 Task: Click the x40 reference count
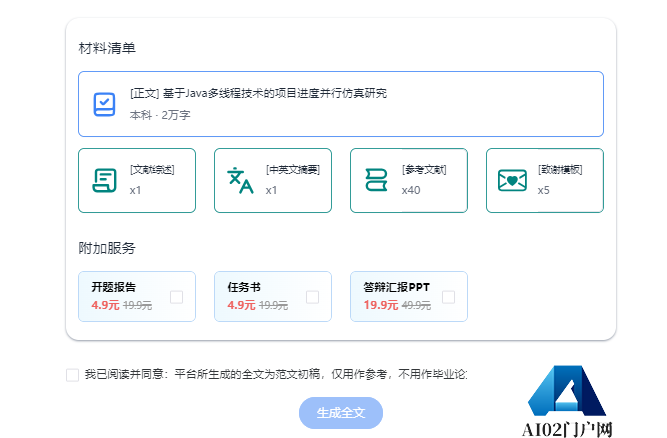pos(411,190)
